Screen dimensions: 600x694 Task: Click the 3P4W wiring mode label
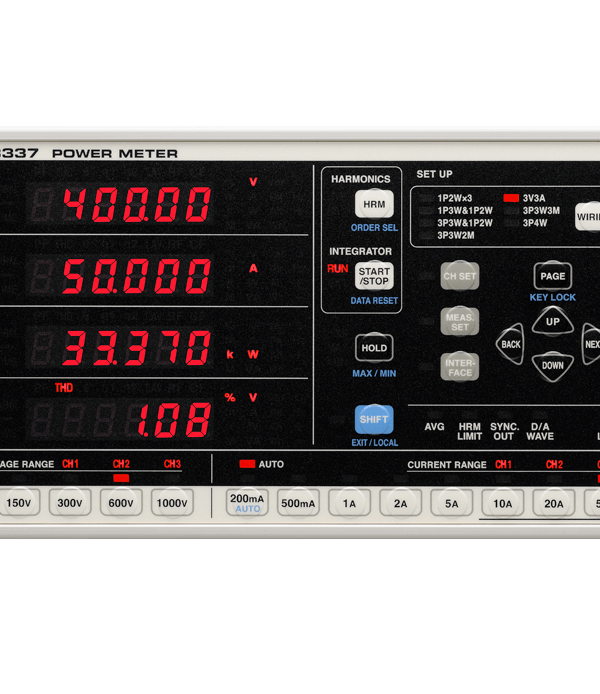(x=535, y=223)
